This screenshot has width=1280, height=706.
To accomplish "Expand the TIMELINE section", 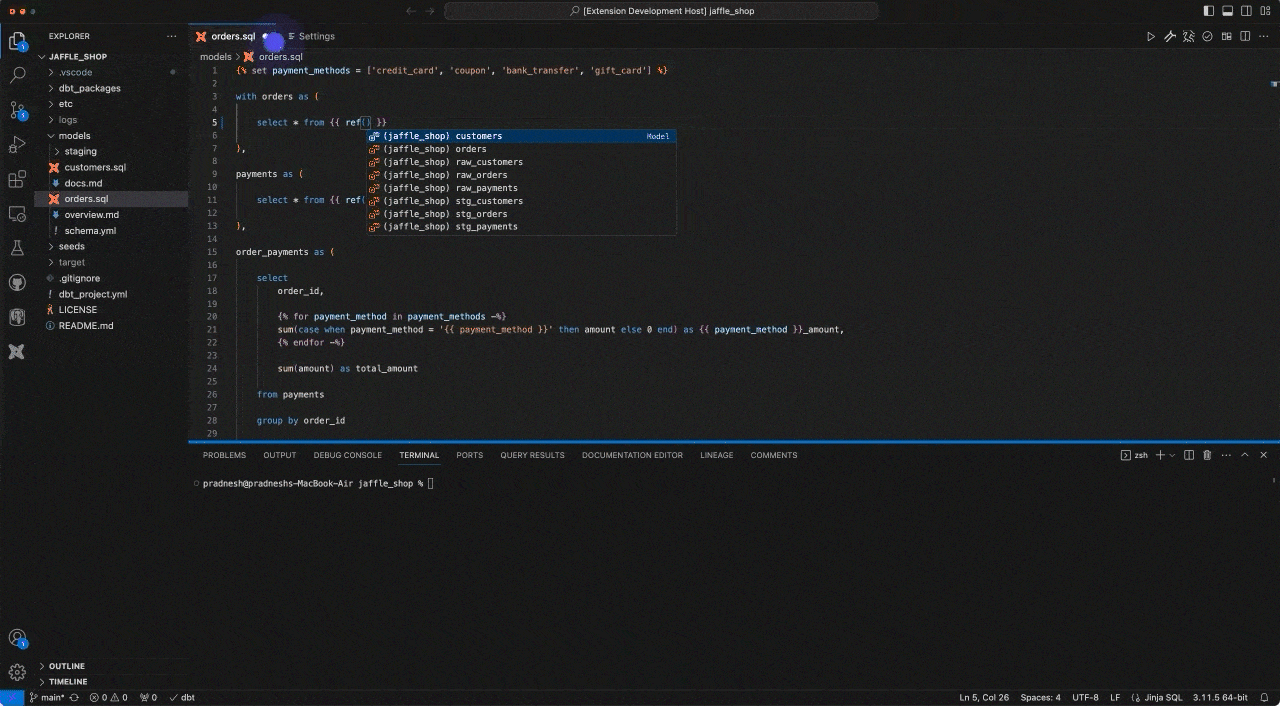I will pos(111,682).
